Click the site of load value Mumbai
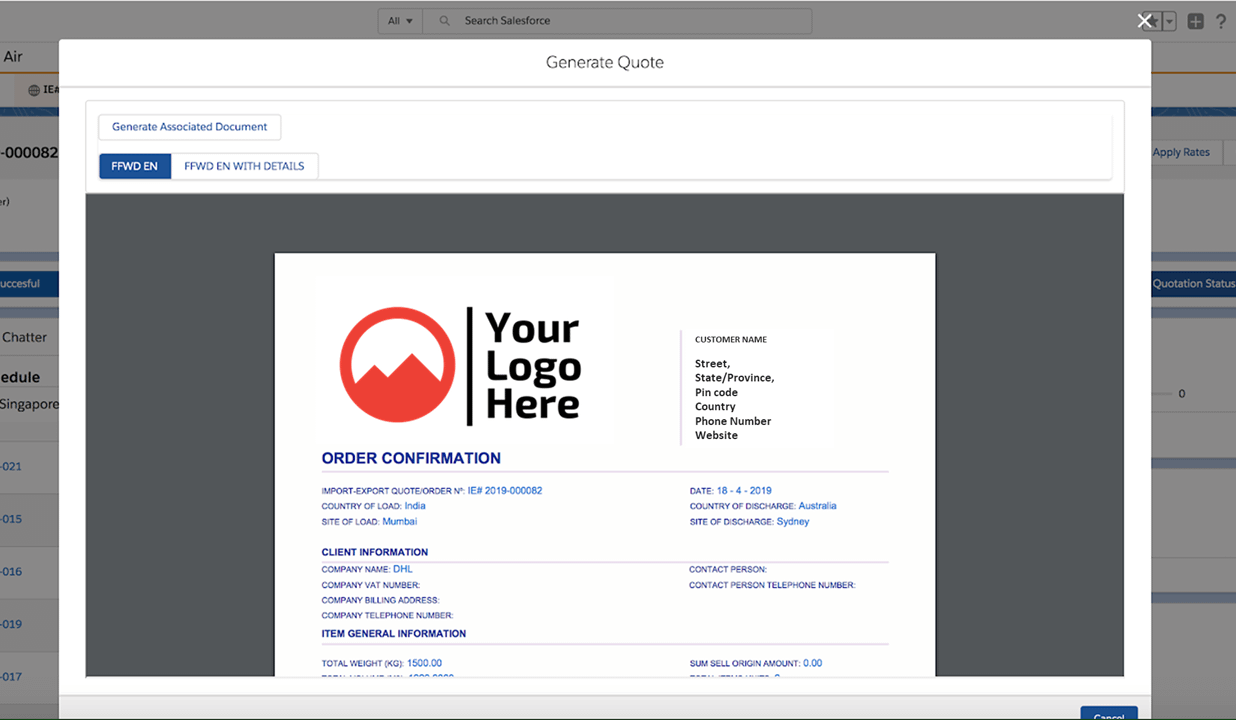The image size is (1236, 720). [400, 522]
